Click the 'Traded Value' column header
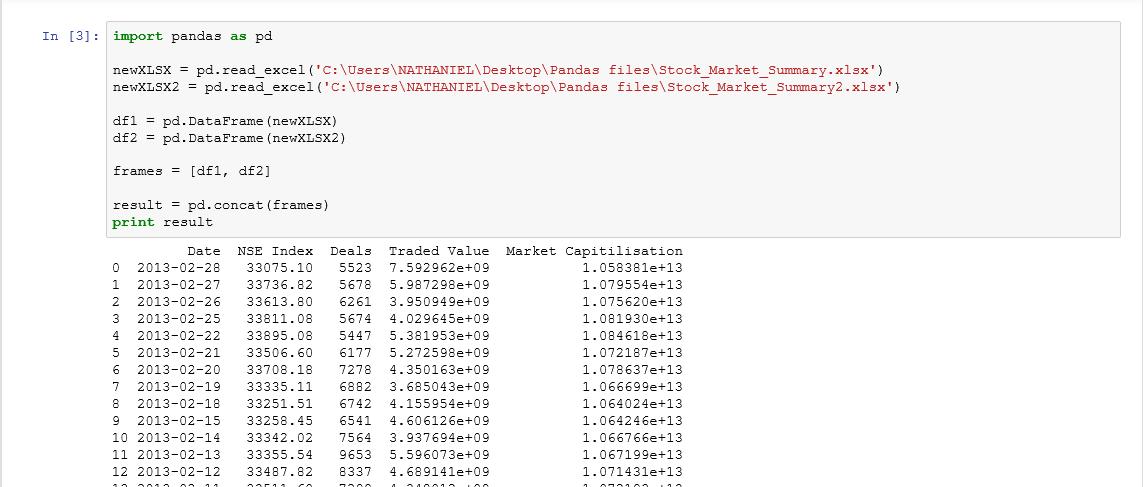Screen dimensions: 1143x487 pos(439,251)
